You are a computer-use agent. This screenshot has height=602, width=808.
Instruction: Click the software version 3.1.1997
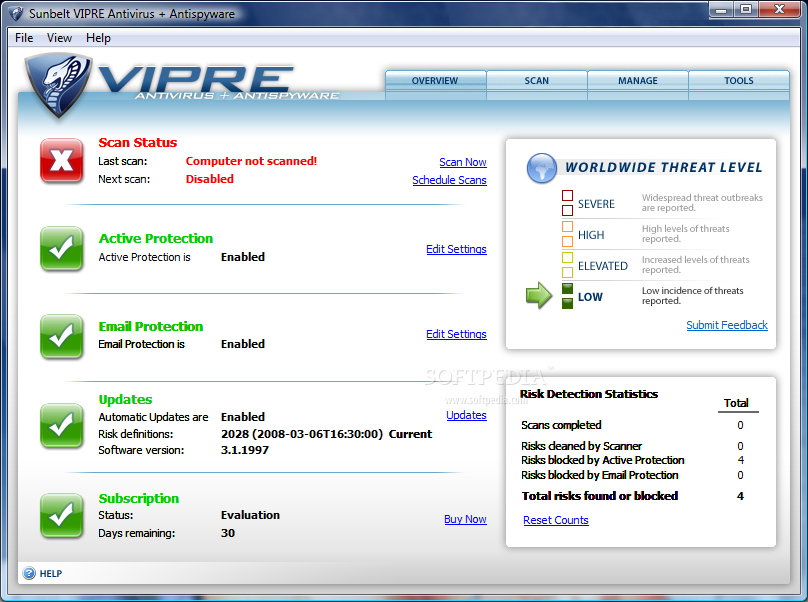(245, 450)
